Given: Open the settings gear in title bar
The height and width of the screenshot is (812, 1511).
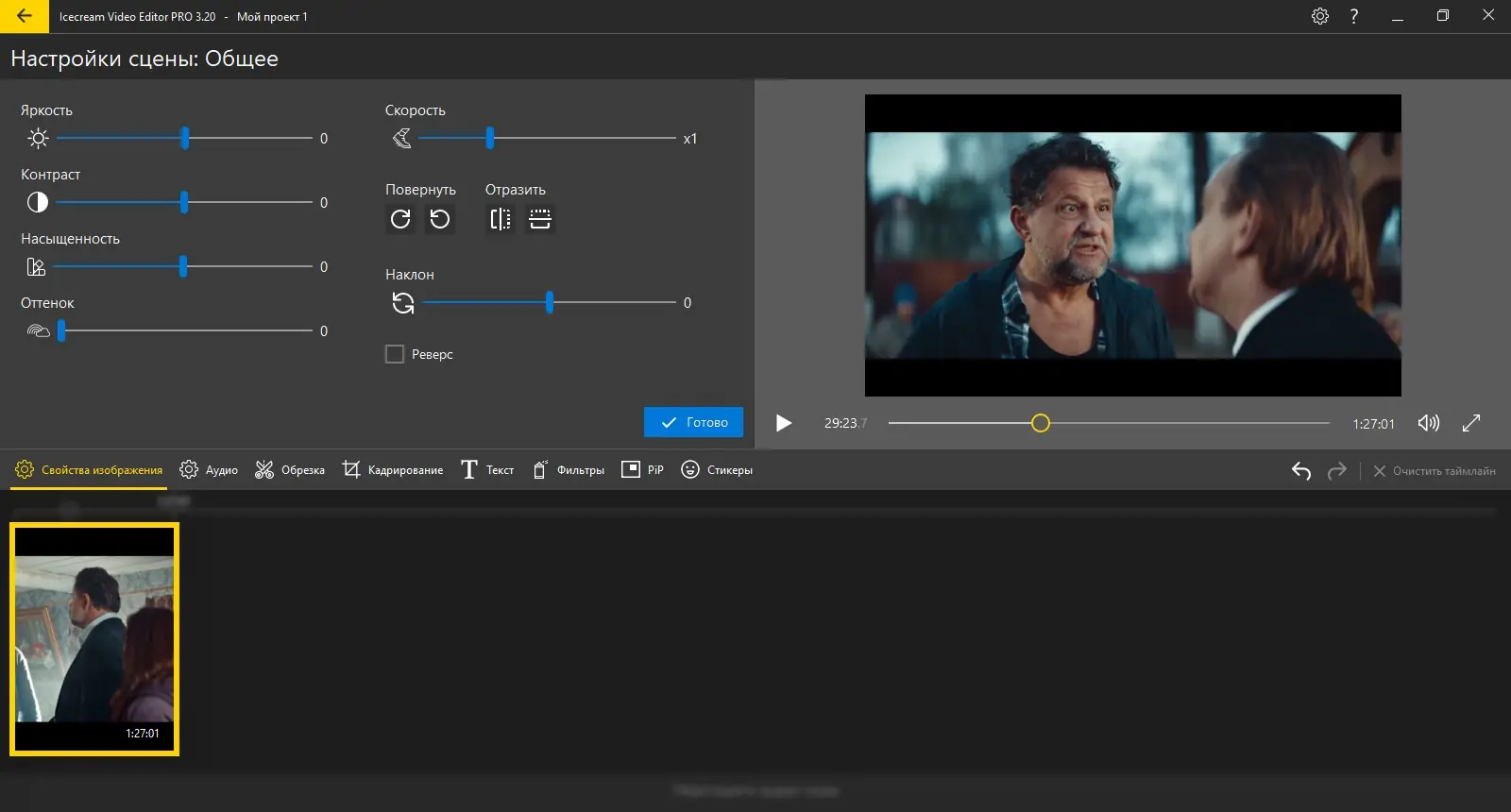Looking at the screenshot, I should 1320,16.
